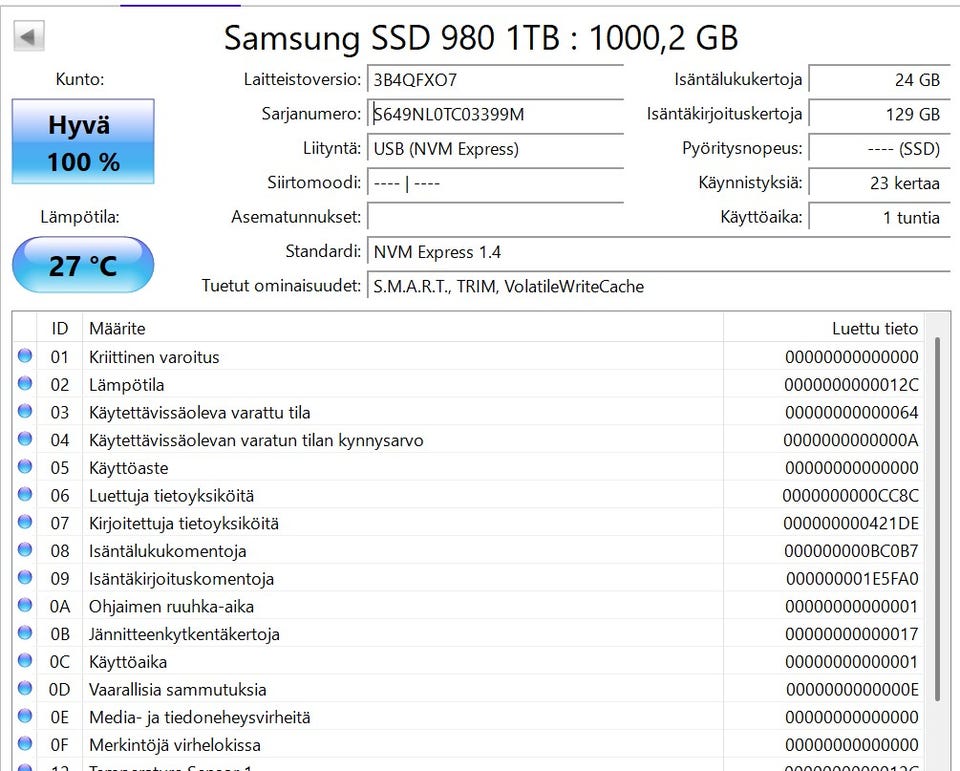Click the status orb beside Kriittinen varoitus

click(x=24, y=357)
